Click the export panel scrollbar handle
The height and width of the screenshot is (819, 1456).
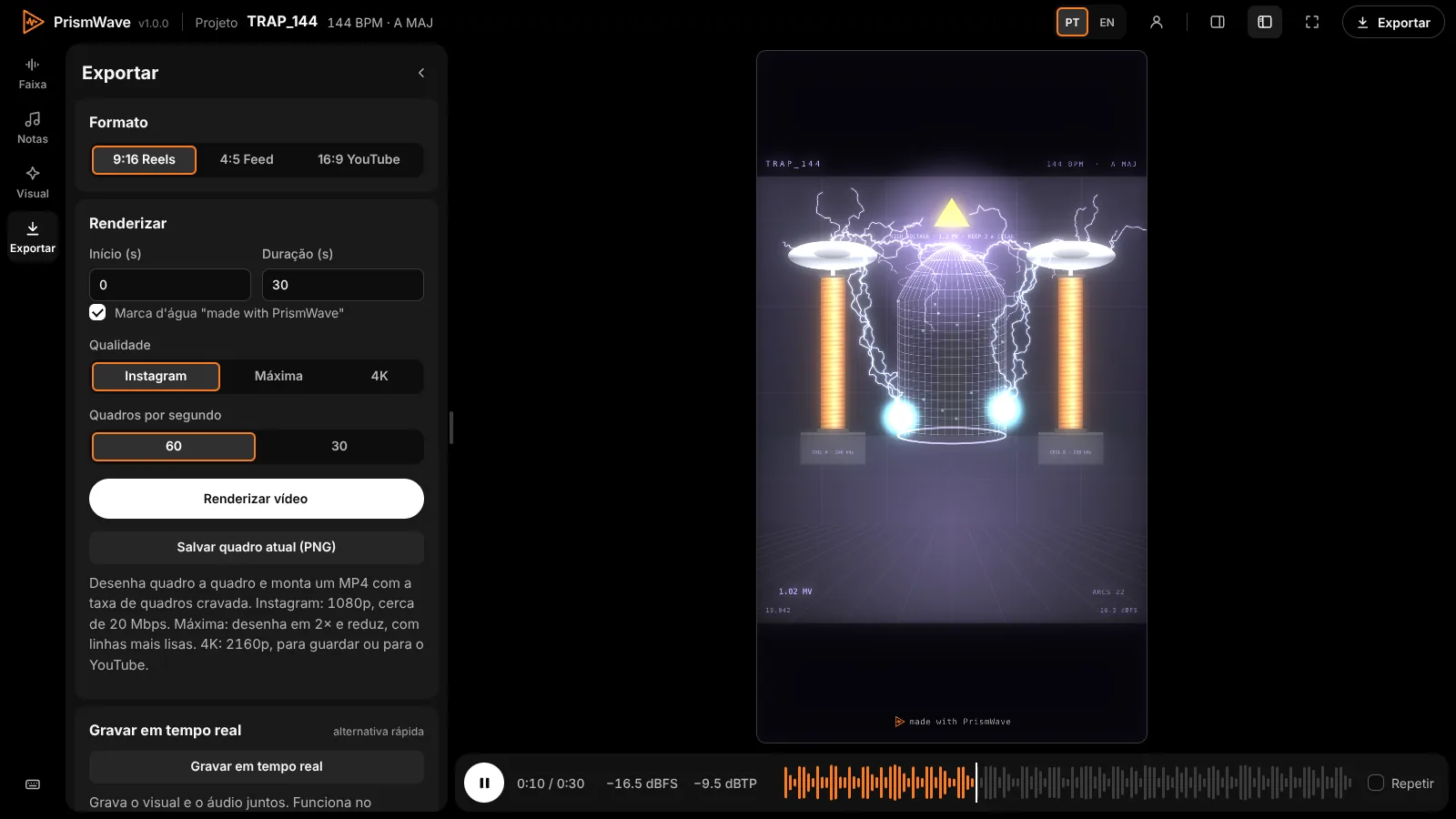451,428
